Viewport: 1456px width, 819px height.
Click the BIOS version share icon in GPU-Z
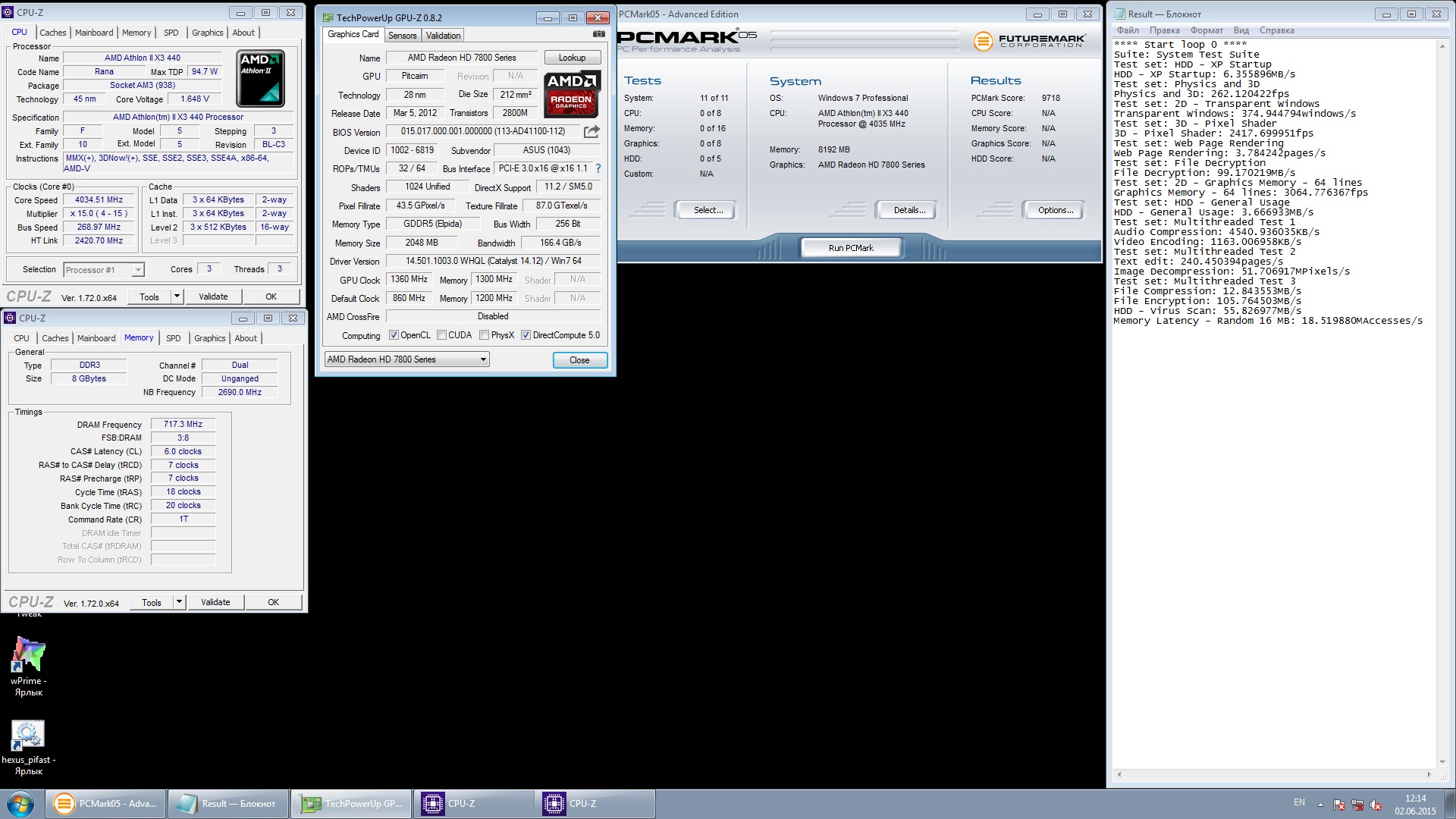point(591,131)
